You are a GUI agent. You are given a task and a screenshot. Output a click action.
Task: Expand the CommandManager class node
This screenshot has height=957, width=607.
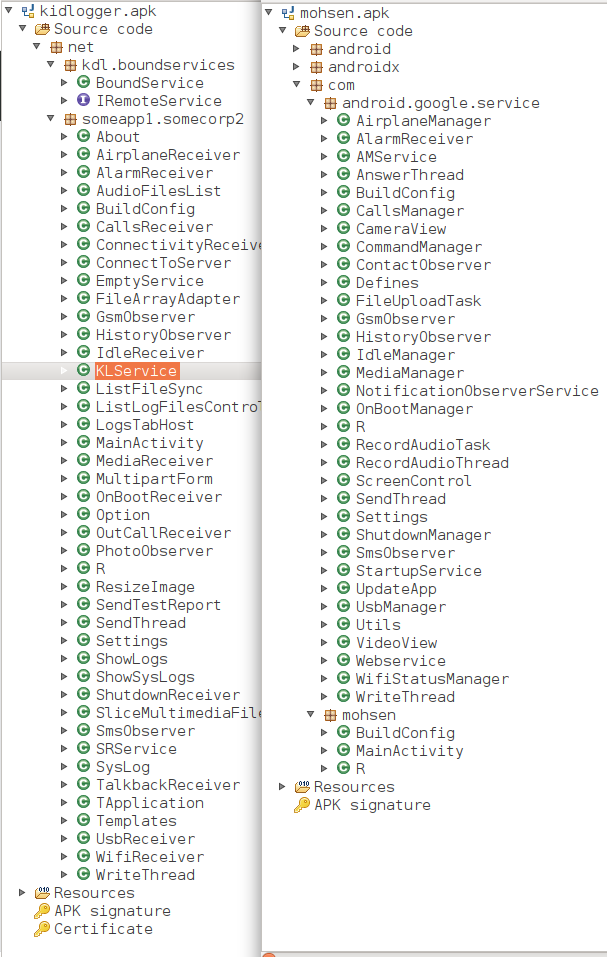pos(325,247)
